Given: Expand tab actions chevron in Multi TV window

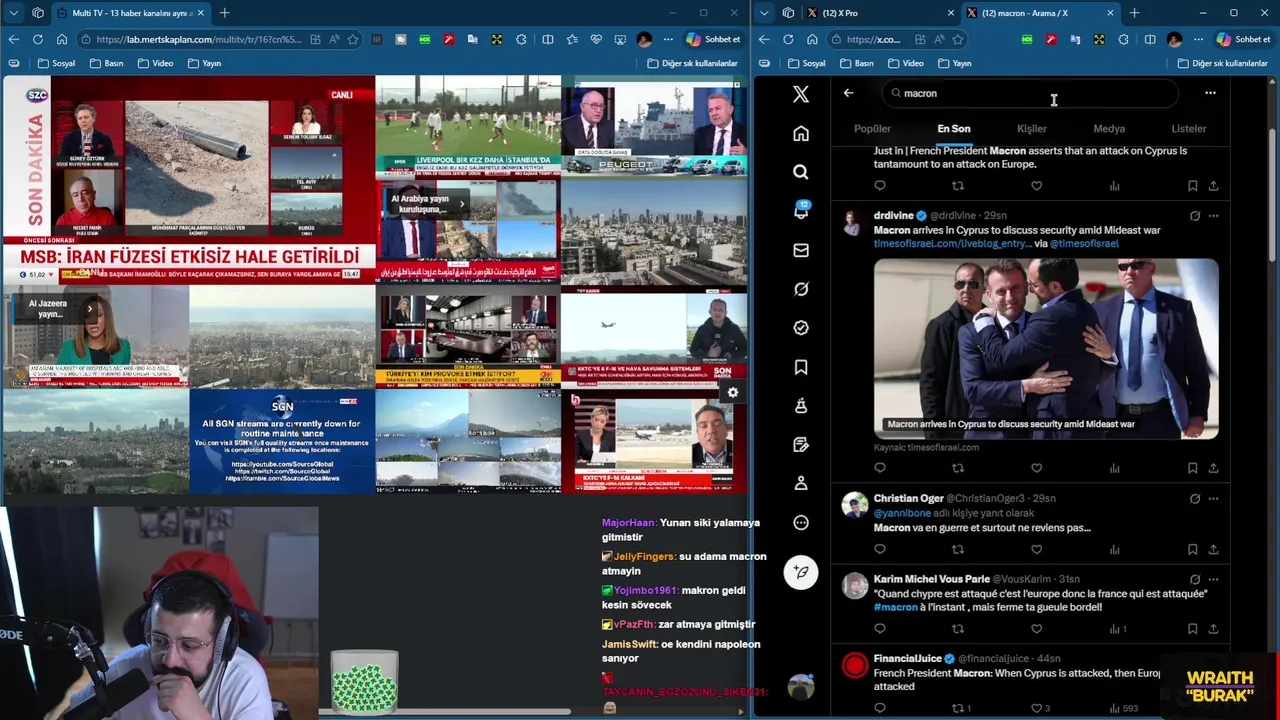Looking at the screenshot, I should tap(14, 13).
